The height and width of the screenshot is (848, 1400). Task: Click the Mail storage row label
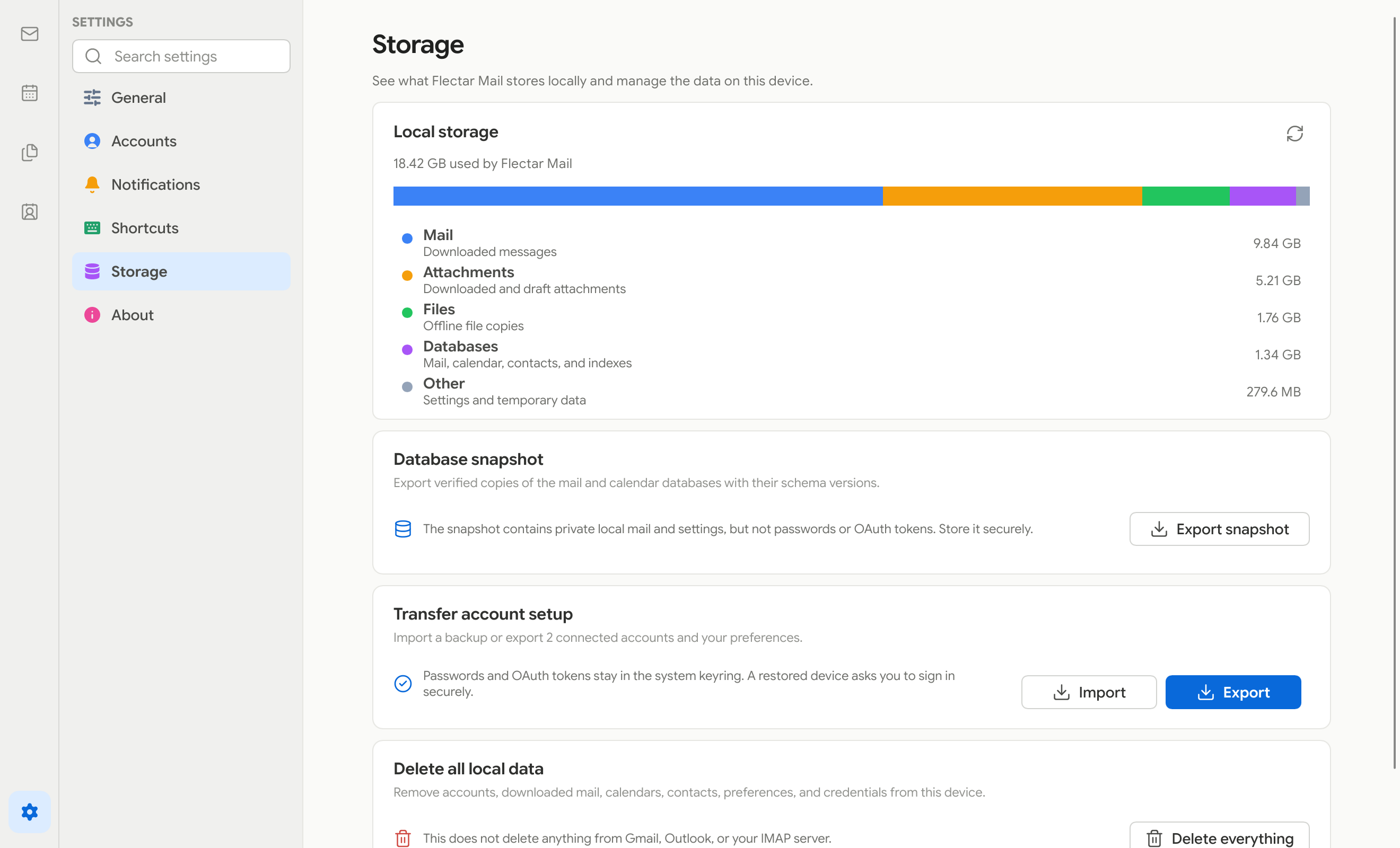click(437, 235)
